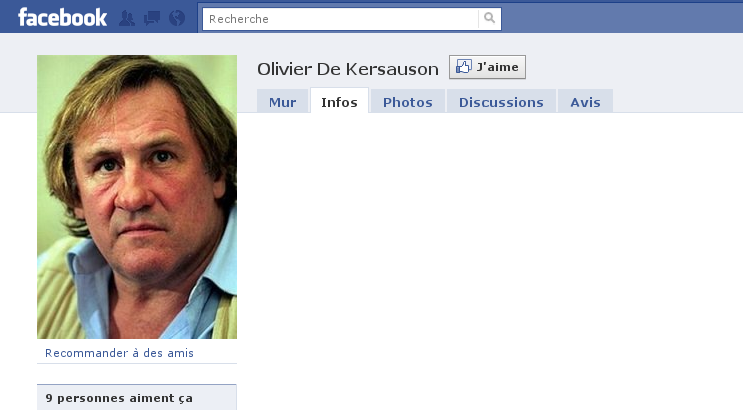Open the page's large profile picture
The image size is (743, 410).
pos(137,197)
